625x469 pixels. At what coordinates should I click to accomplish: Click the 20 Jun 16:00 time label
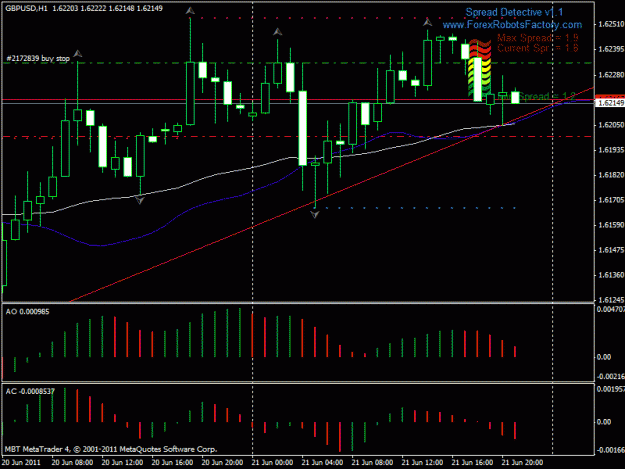172,463
